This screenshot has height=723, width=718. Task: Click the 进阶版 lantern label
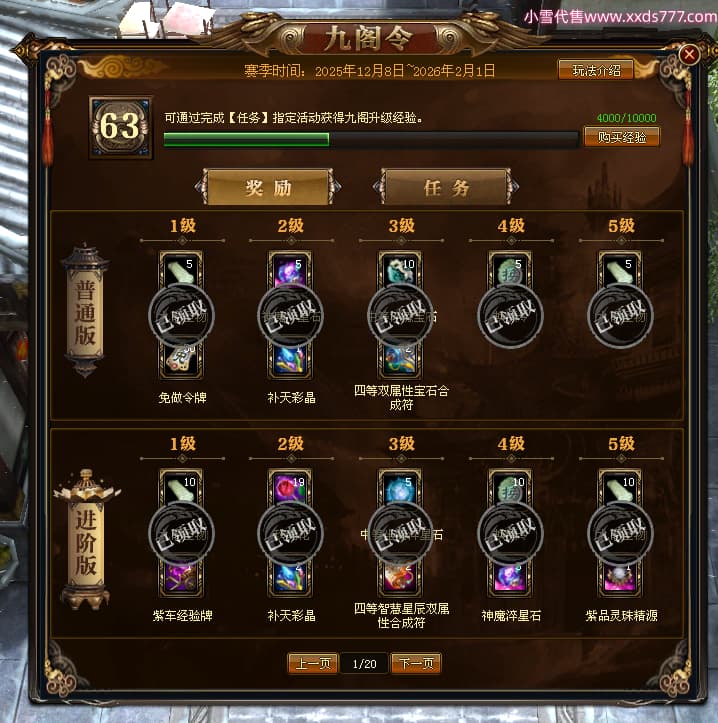pyautogui.click(x=86, y=541)
